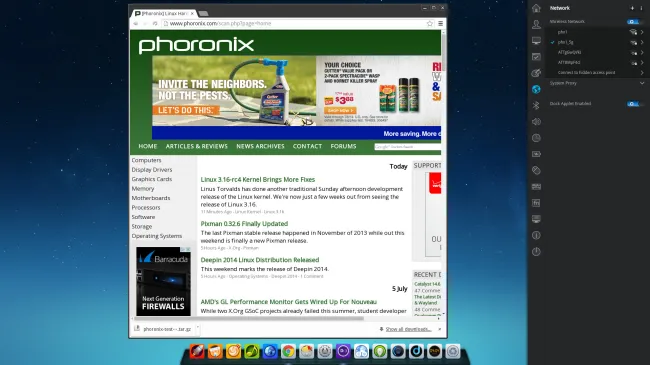Expand the System Proxy section

642,83
